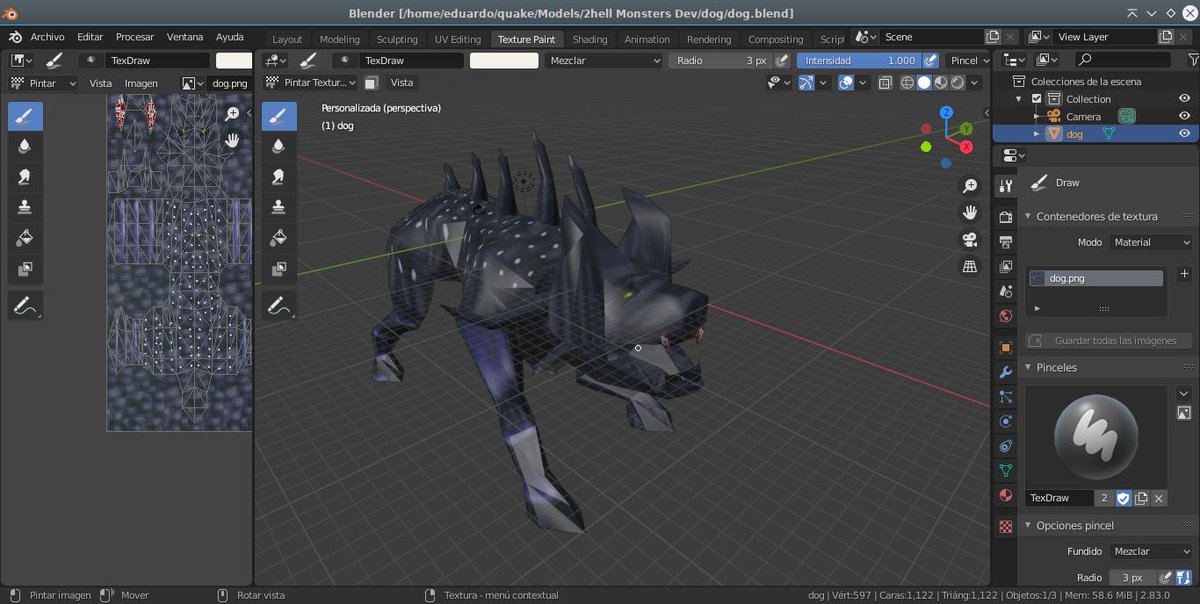Zoom into the viewport with the magnifier icon
The image size is (1200, 604).
coord(970,185)
